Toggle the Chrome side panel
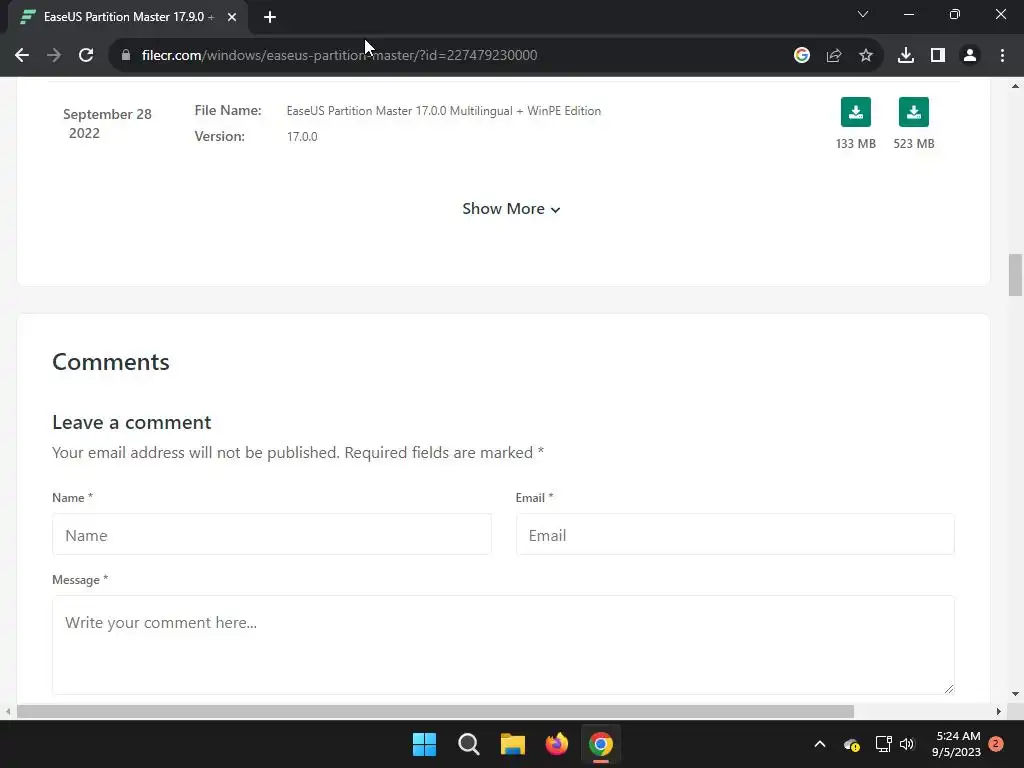This screenshot has width=1024, height=768. tap(938, 56)
